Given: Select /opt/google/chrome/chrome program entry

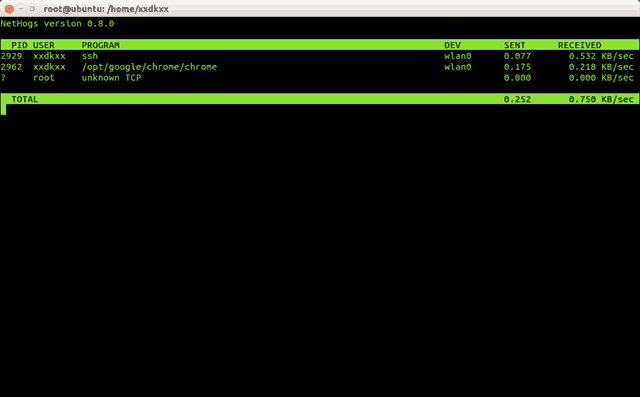Looking at the screenshot, I should pyautogui.click(x=149, y=67).
